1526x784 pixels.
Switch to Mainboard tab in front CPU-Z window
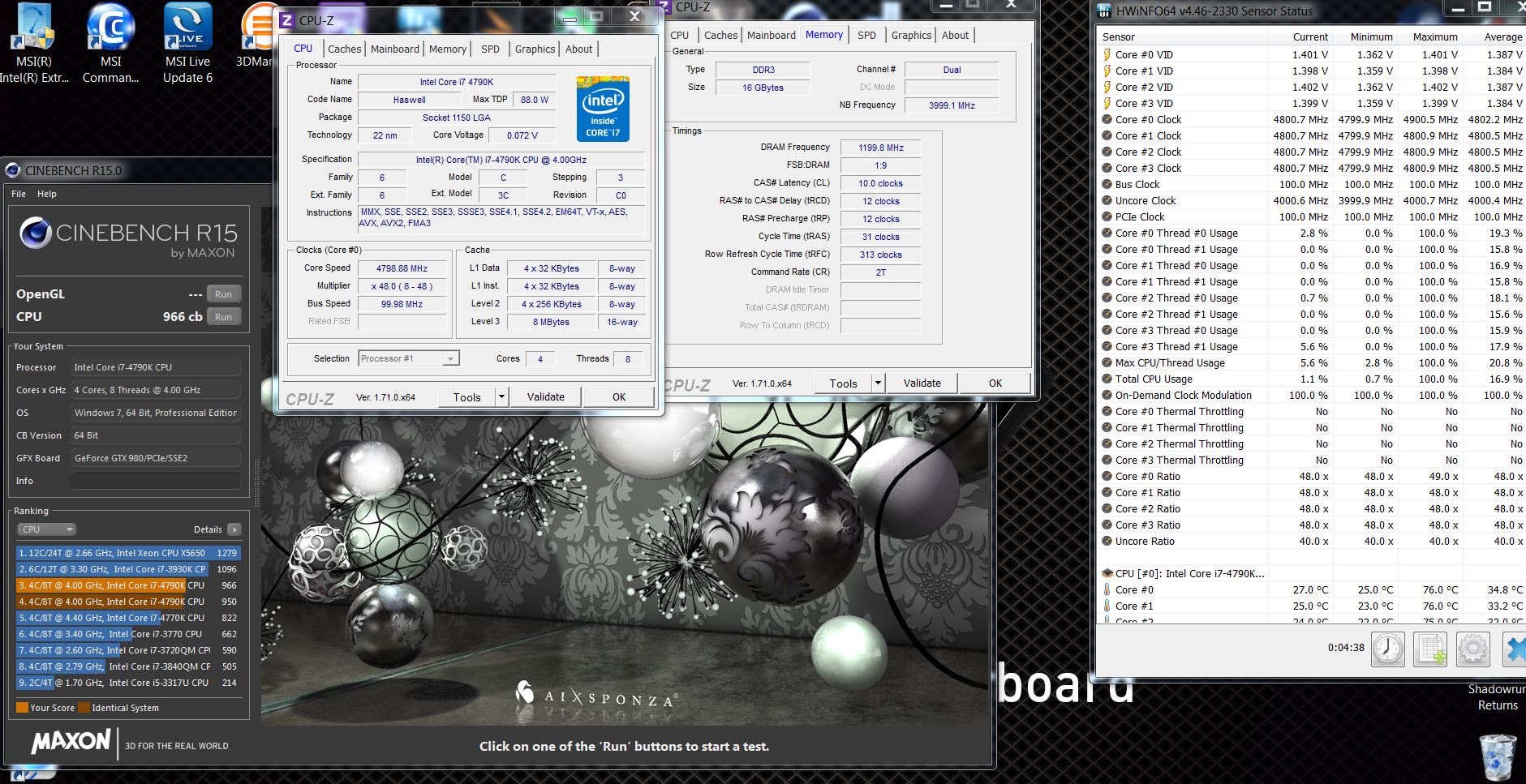[x=395, y=49]
